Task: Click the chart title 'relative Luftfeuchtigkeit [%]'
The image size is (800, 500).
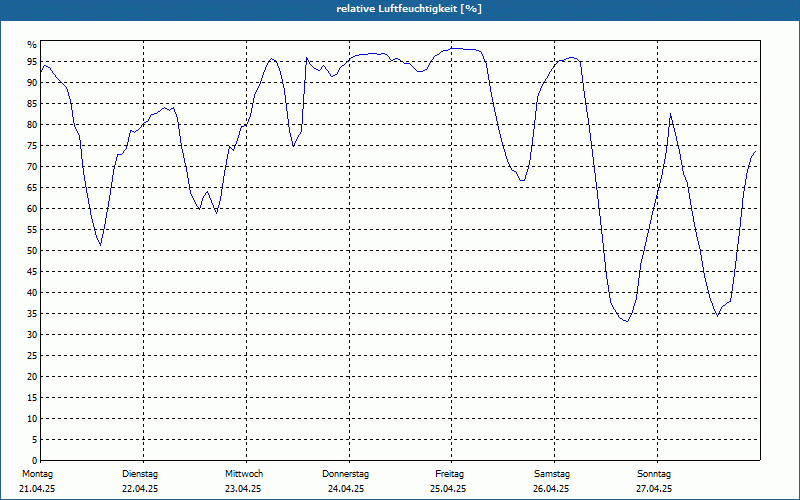Action: click(409, 9)
